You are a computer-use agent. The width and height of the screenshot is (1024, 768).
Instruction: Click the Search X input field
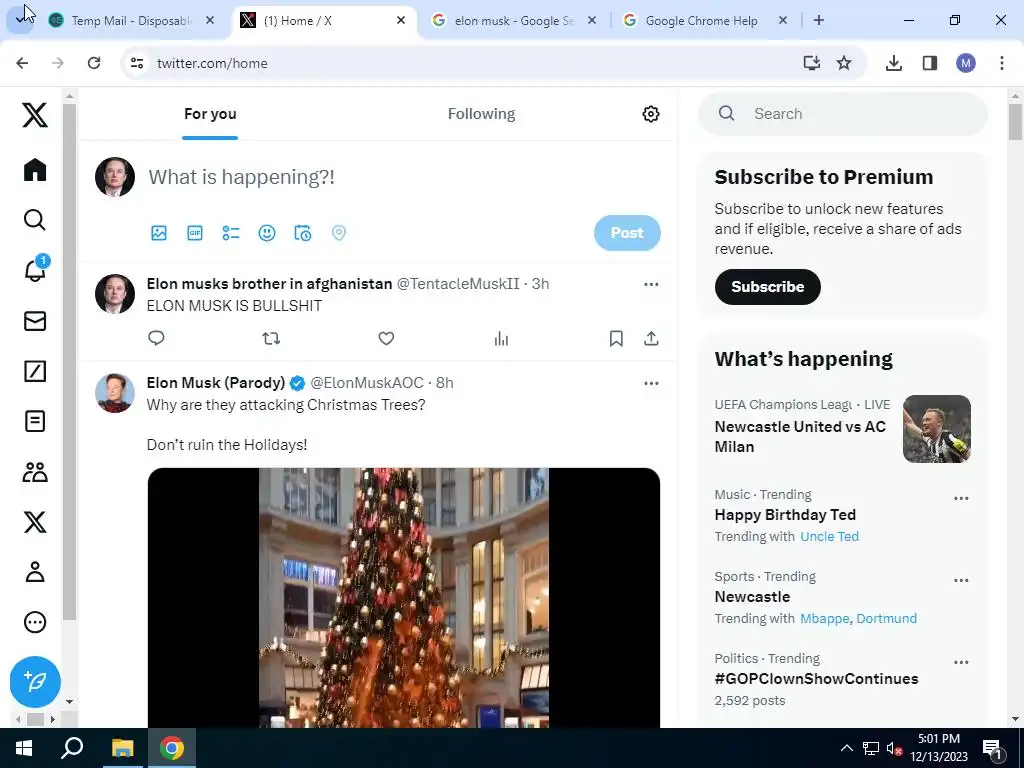(x=842, y=114)
